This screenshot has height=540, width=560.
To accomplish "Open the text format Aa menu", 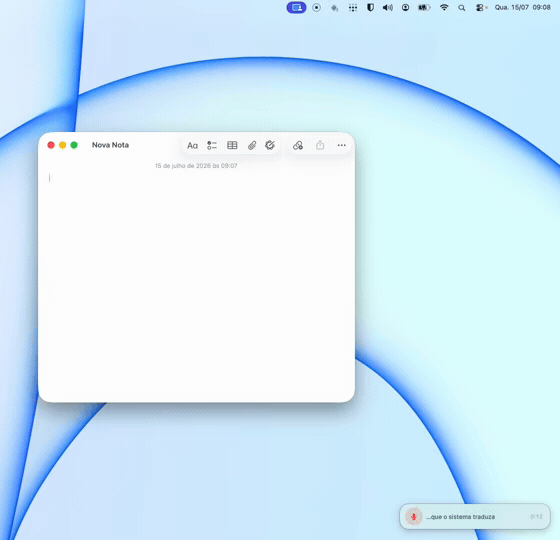I will pyautogui.click(x=192, y=145).
